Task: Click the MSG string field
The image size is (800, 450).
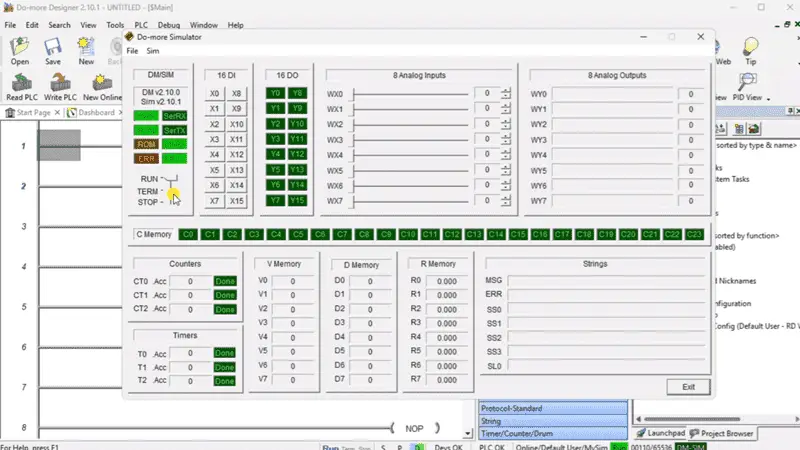Action: pyautogui.click(x=606, y=281)
